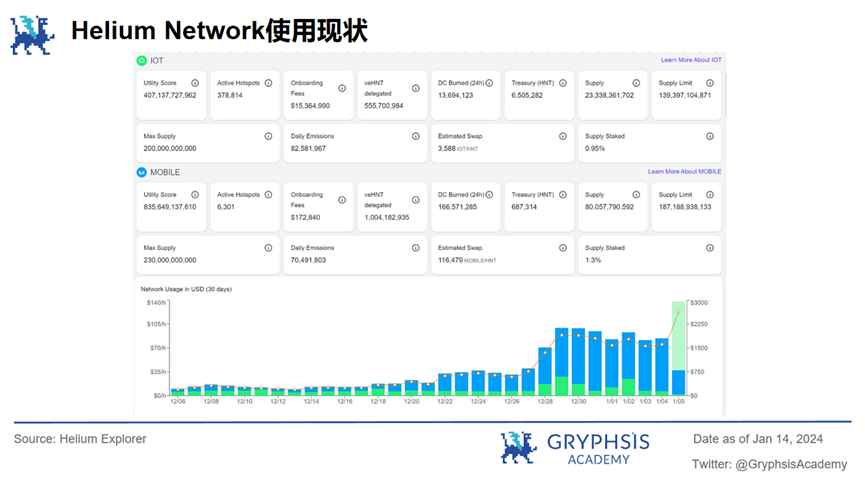The image size is (865, 479).
Task: Click the blue gryphon logo beside slide title
Action: click(33, 33)
